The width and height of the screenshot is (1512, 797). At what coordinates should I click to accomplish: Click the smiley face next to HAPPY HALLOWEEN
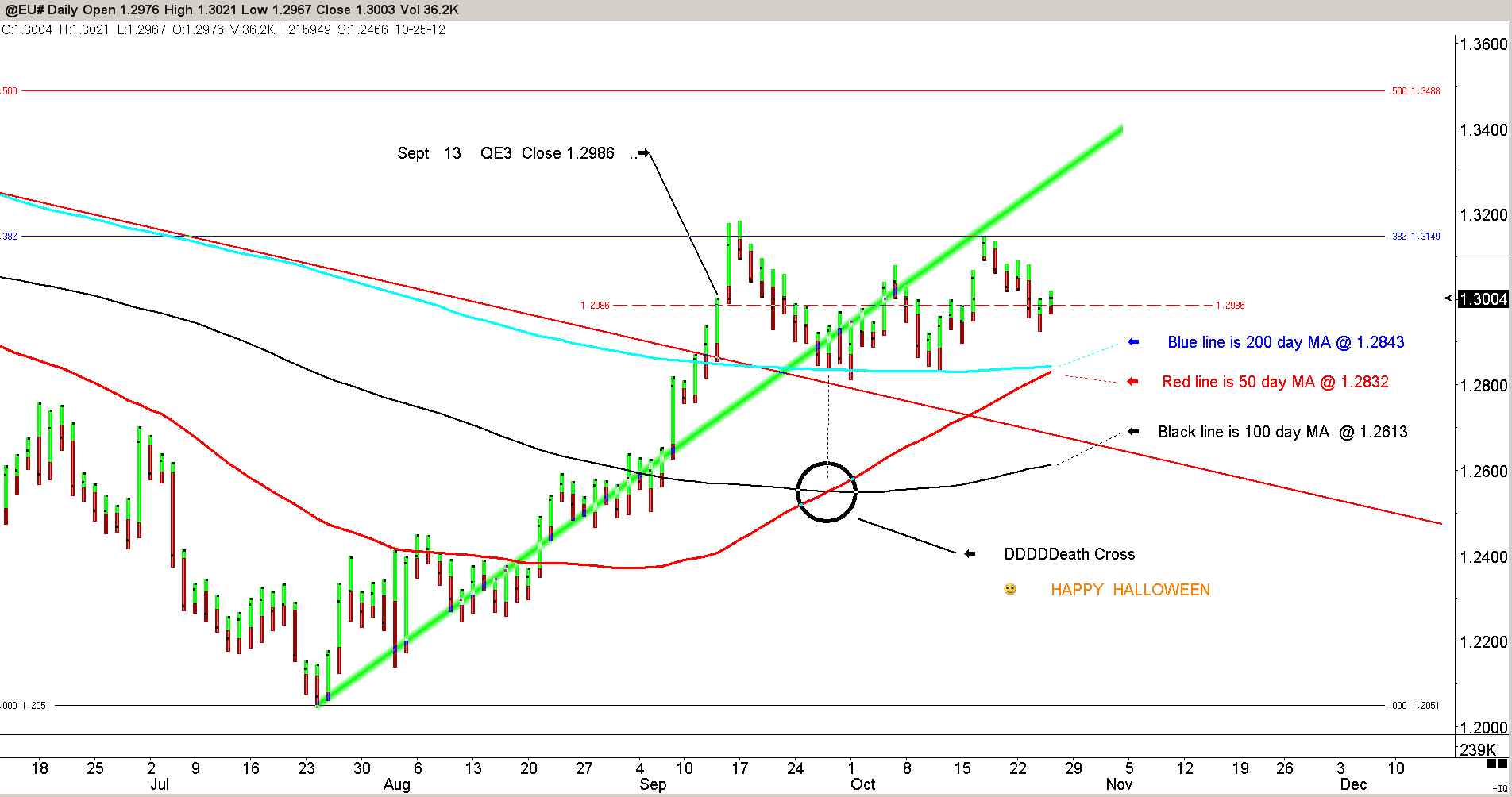tap(1010, 589)
